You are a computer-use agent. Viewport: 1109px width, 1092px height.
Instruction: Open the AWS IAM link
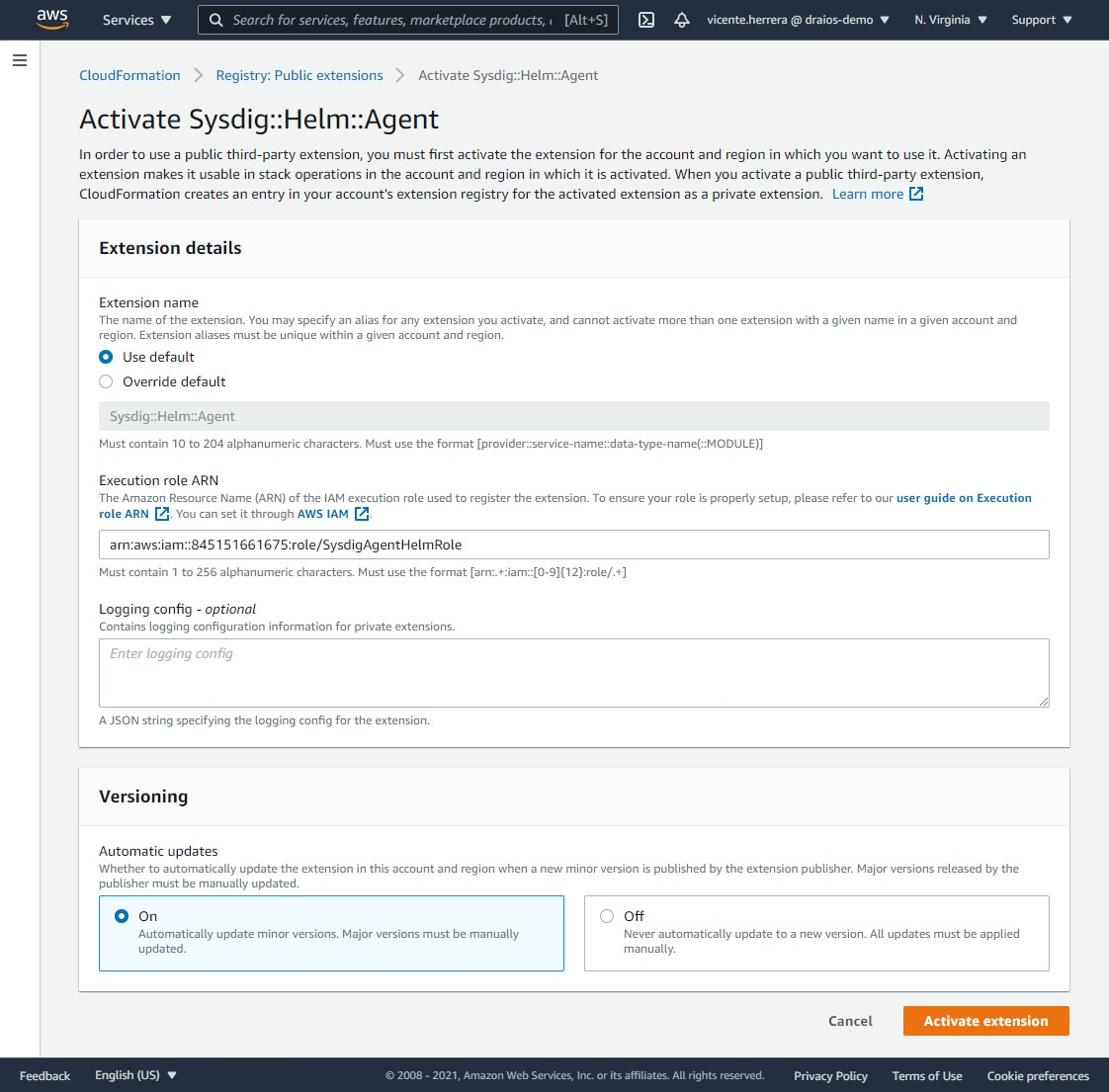[x=322, y=514]
